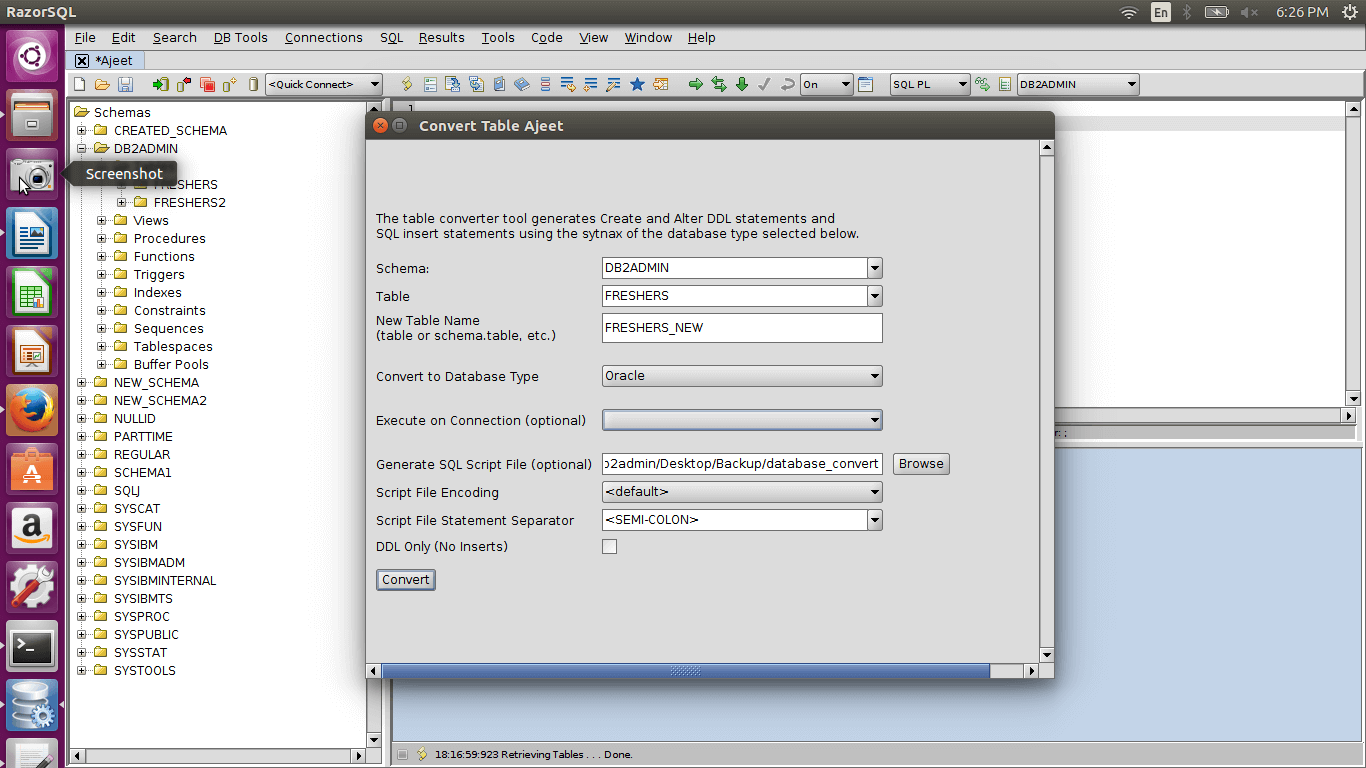Click the new blank file toolbar icon

80,85
